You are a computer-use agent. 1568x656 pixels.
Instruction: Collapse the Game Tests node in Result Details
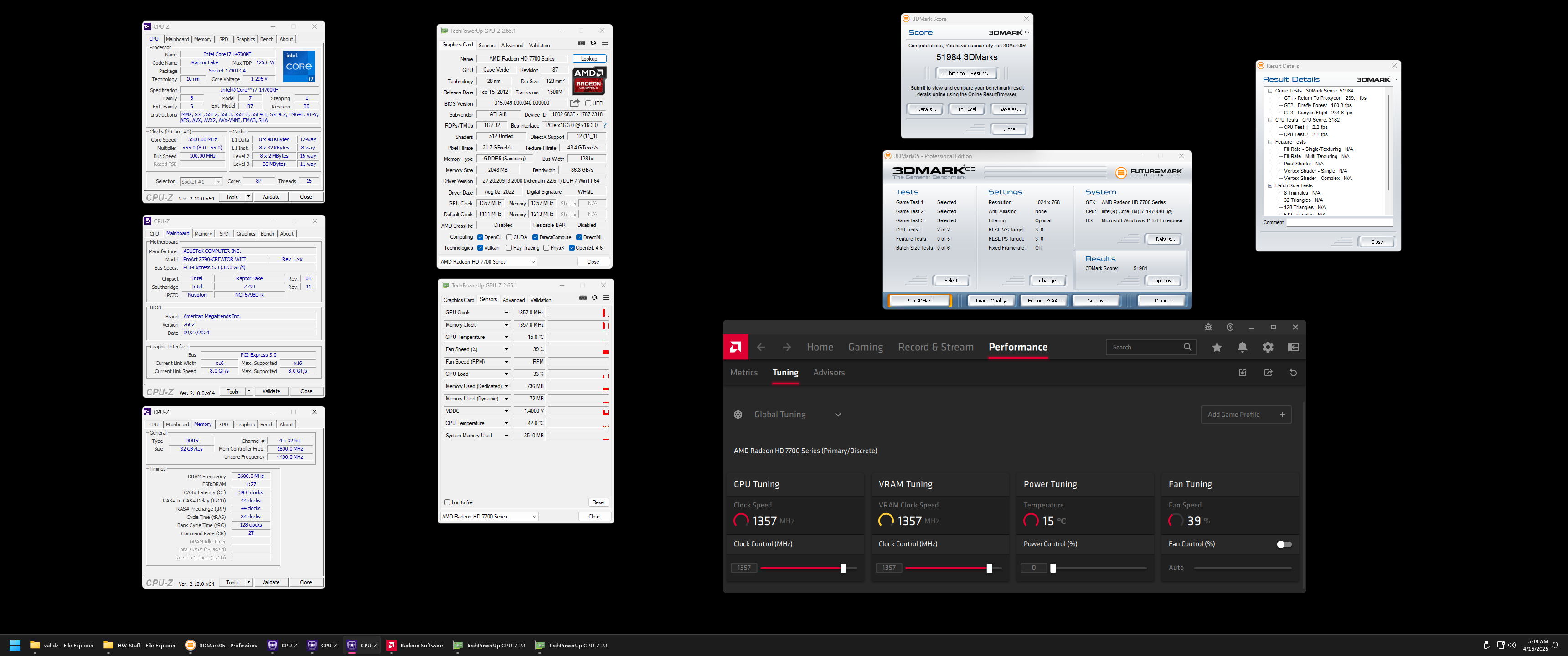click(1270, 91)
